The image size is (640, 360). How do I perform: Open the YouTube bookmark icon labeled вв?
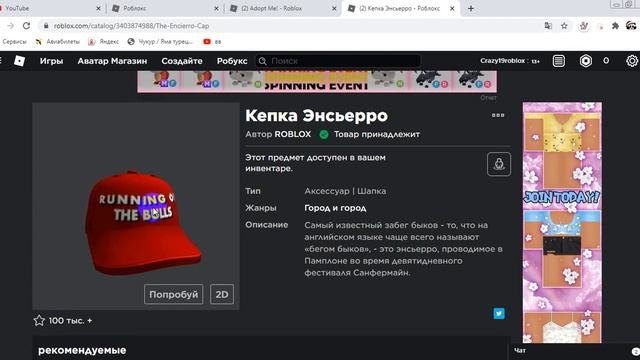click(x=212, y=42)
